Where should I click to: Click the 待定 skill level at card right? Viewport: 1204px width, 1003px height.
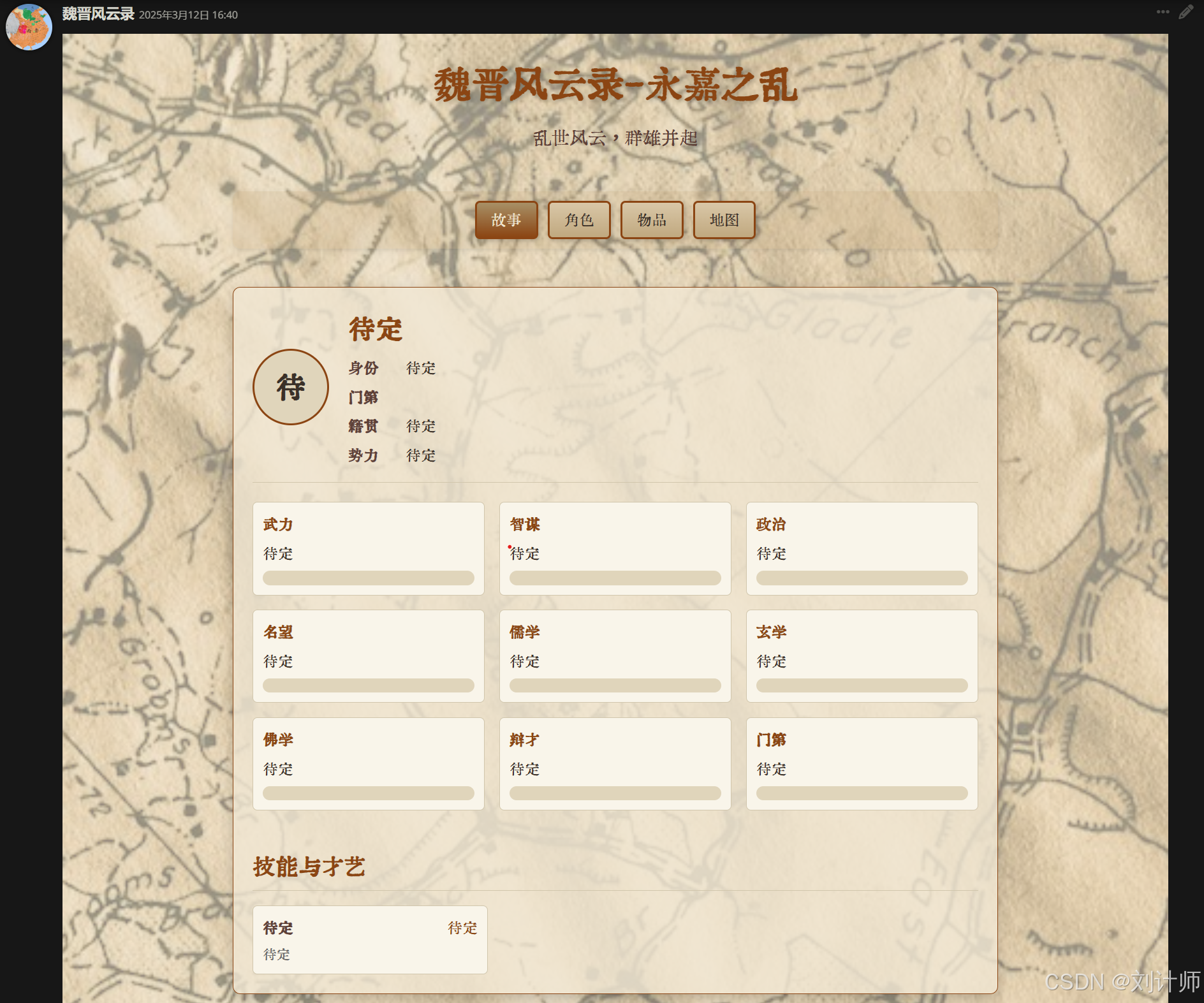tap(462, 928)
